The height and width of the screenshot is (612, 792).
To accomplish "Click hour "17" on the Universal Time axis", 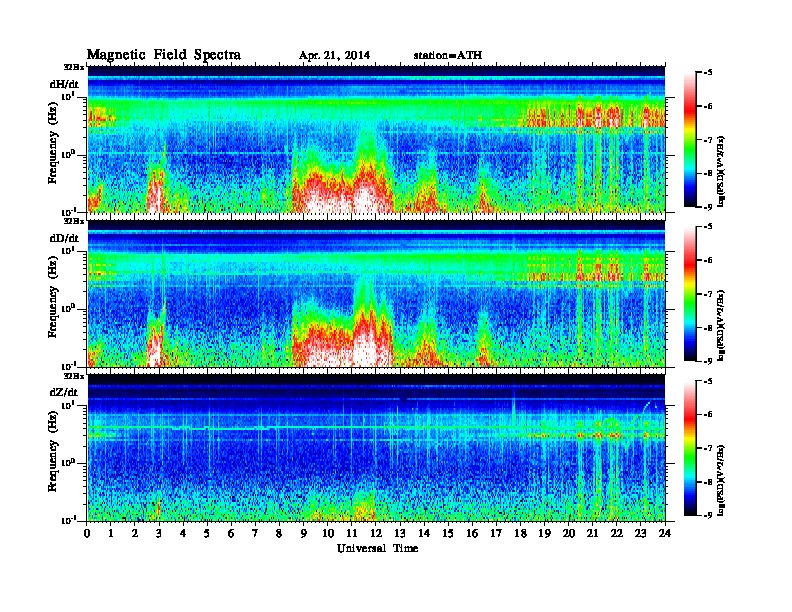I will point(496,533).
